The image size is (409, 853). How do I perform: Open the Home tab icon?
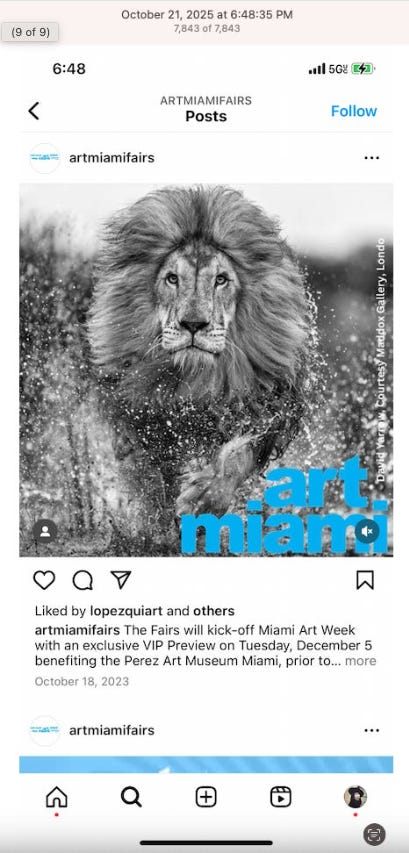57,797
